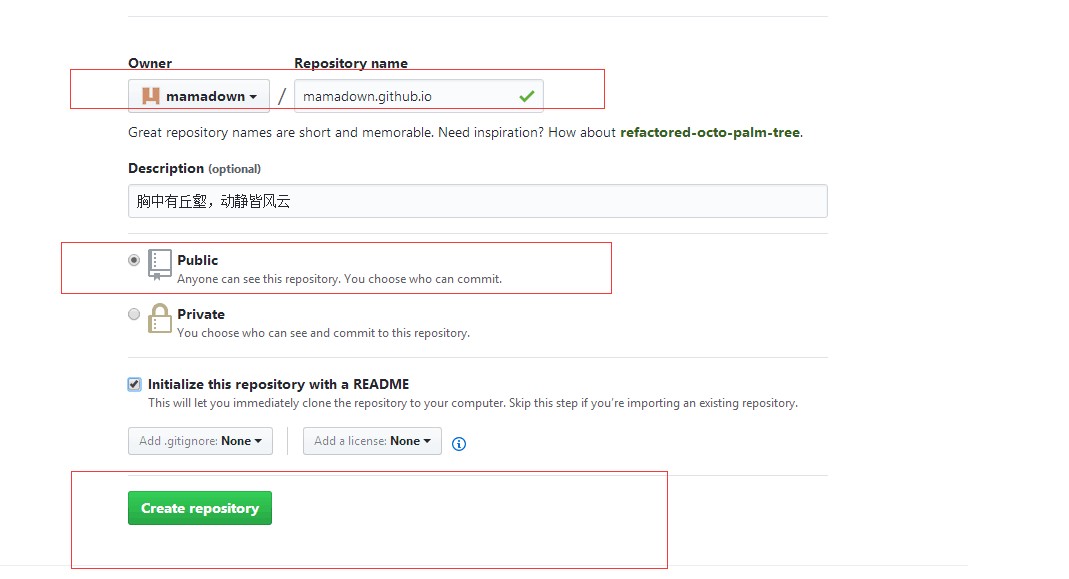Focus the Description text field
The height and width of the screenshot is (579, 1069).
[477, 201]
